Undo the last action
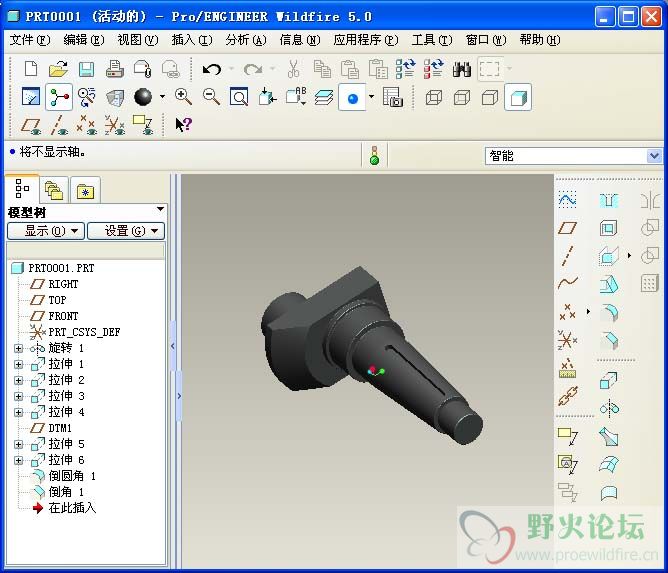 coord(212,69)
